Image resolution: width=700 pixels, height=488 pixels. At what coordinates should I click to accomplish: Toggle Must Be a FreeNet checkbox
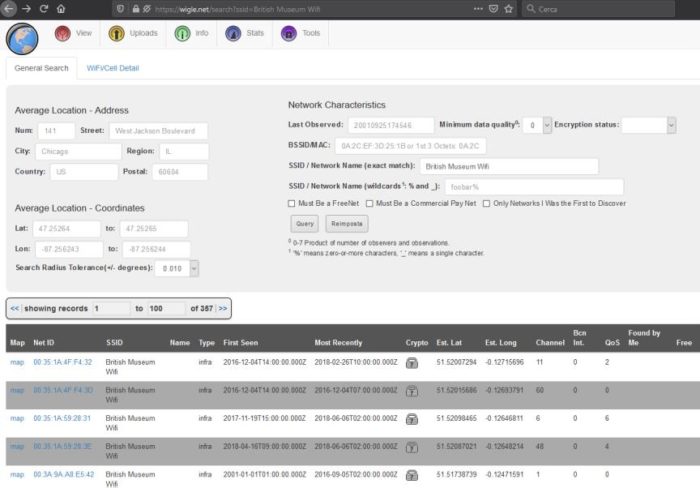click(292, 204)
